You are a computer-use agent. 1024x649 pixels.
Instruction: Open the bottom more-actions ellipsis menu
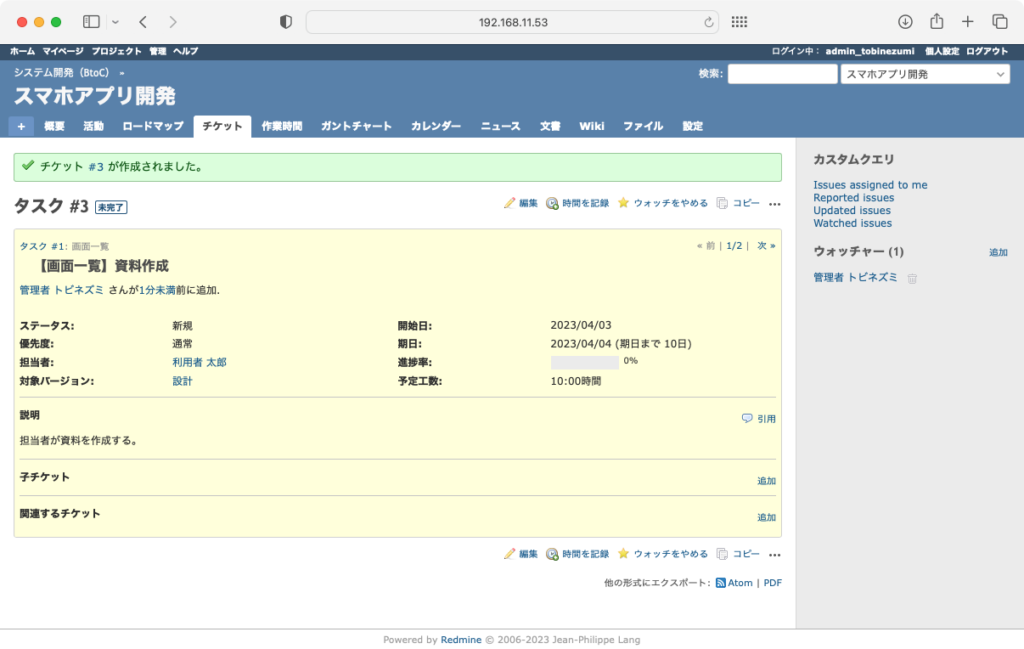[x=775, y=554]
